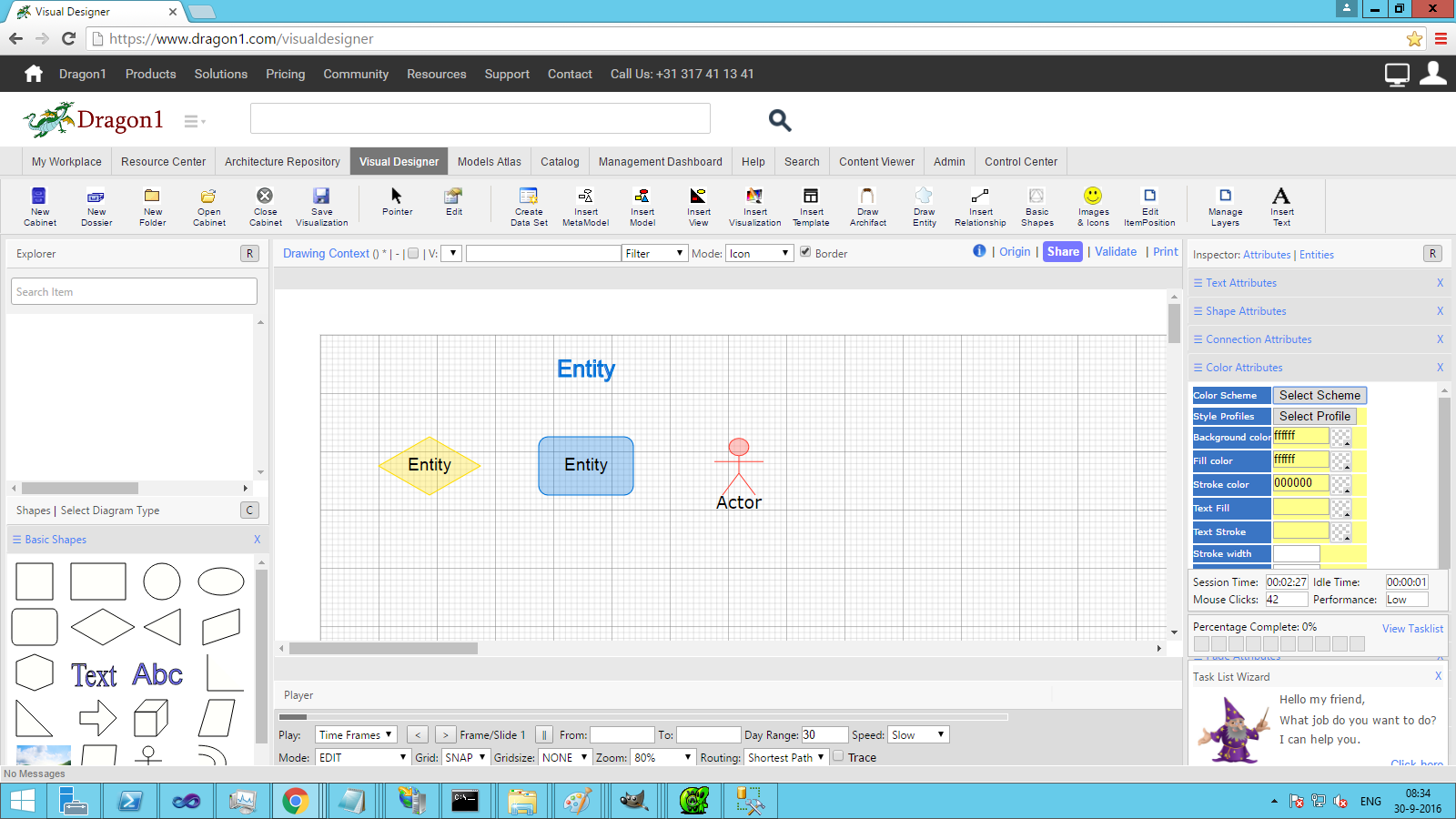The width and height of the screenshot is (1456, 819).
Task: Click the Share button
Action: point(1063,252)
